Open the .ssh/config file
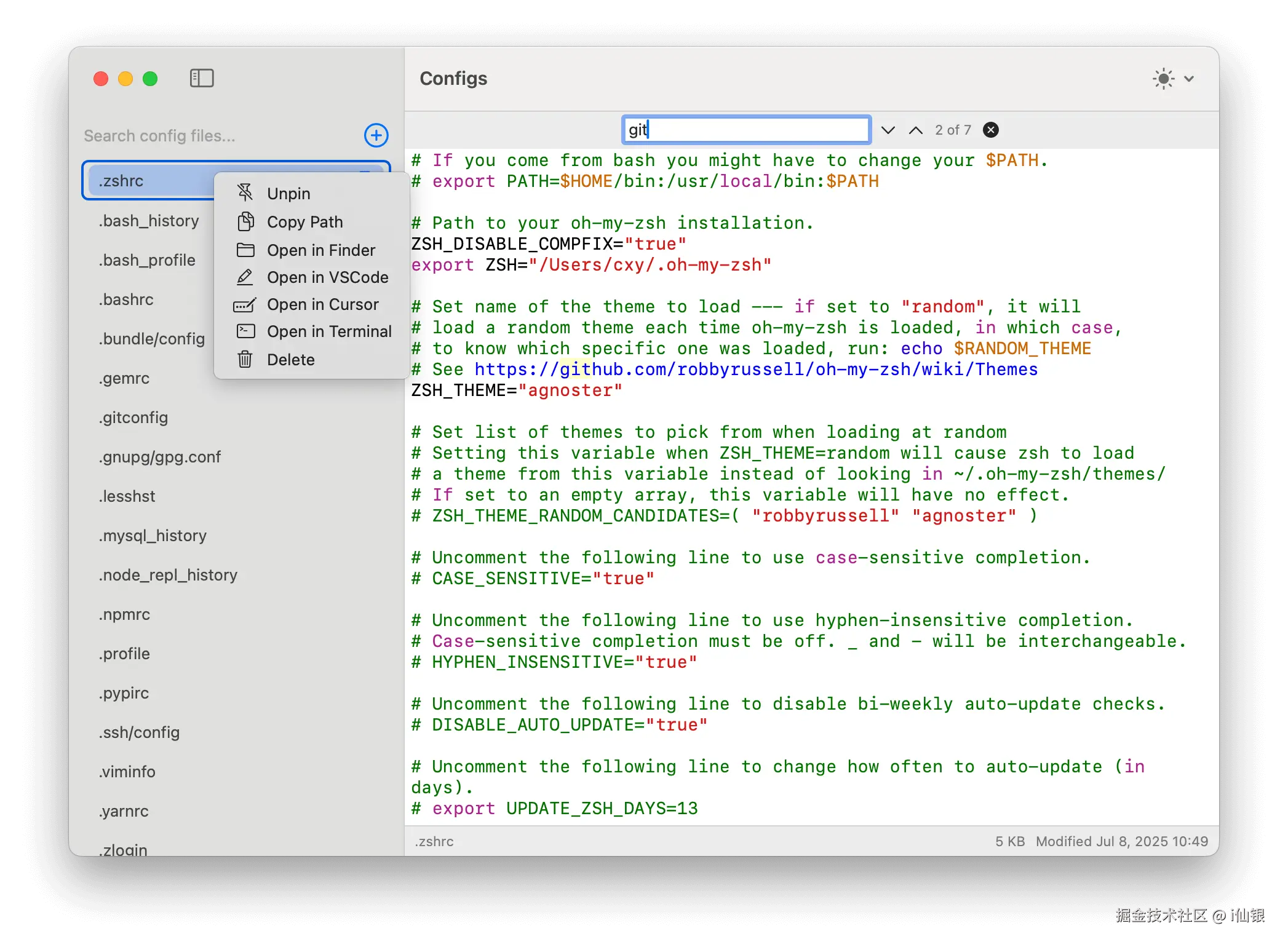 pyautogui.click(x=139, y=732)
